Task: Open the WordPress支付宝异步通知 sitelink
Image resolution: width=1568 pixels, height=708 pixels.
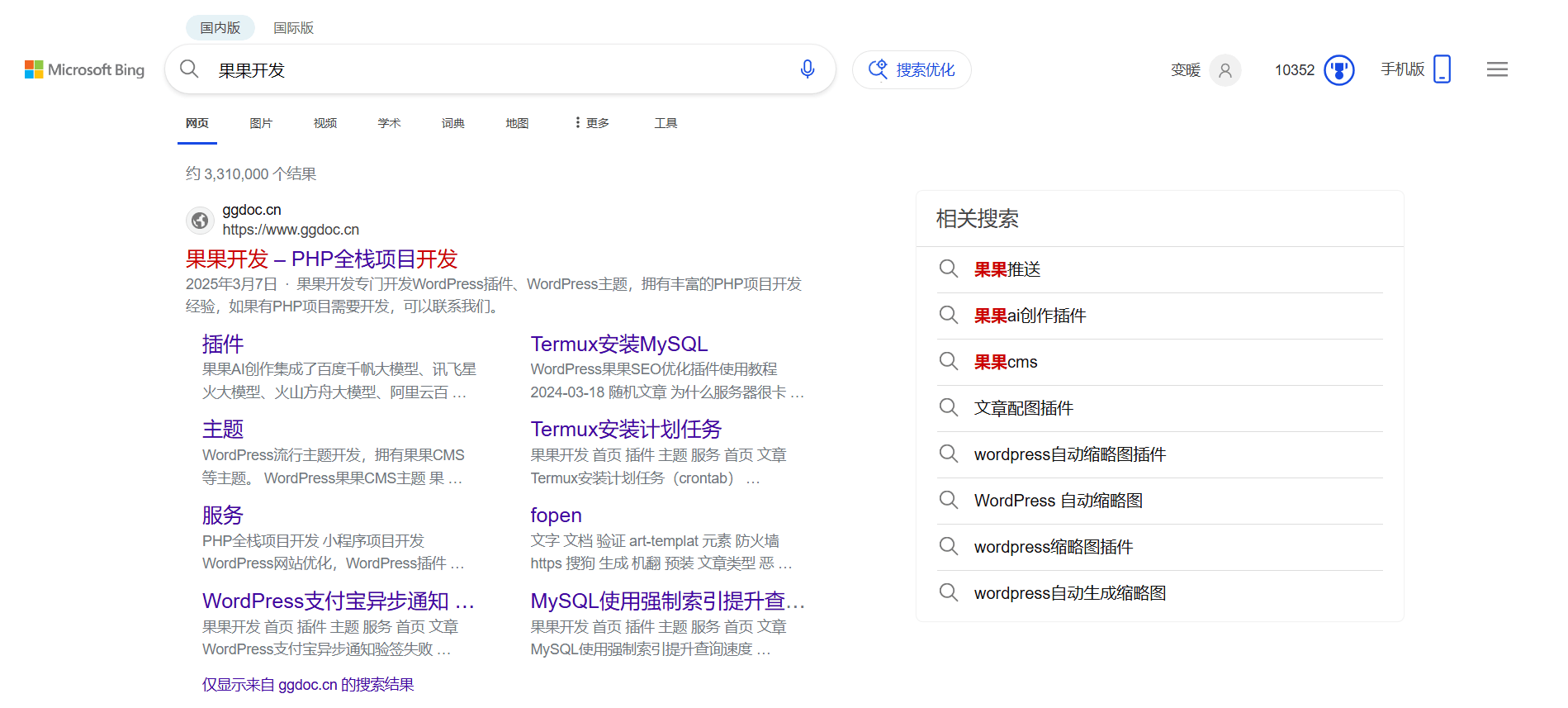Action: pyautogui.click(x=339, y=601)
